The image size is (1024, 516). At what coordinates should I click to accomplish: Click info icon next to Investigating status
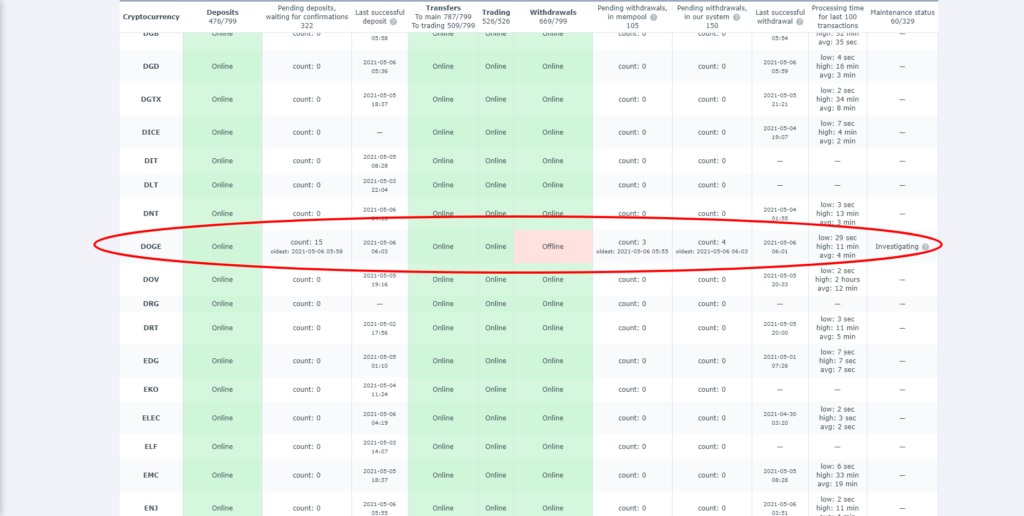(x=925, y=247)
